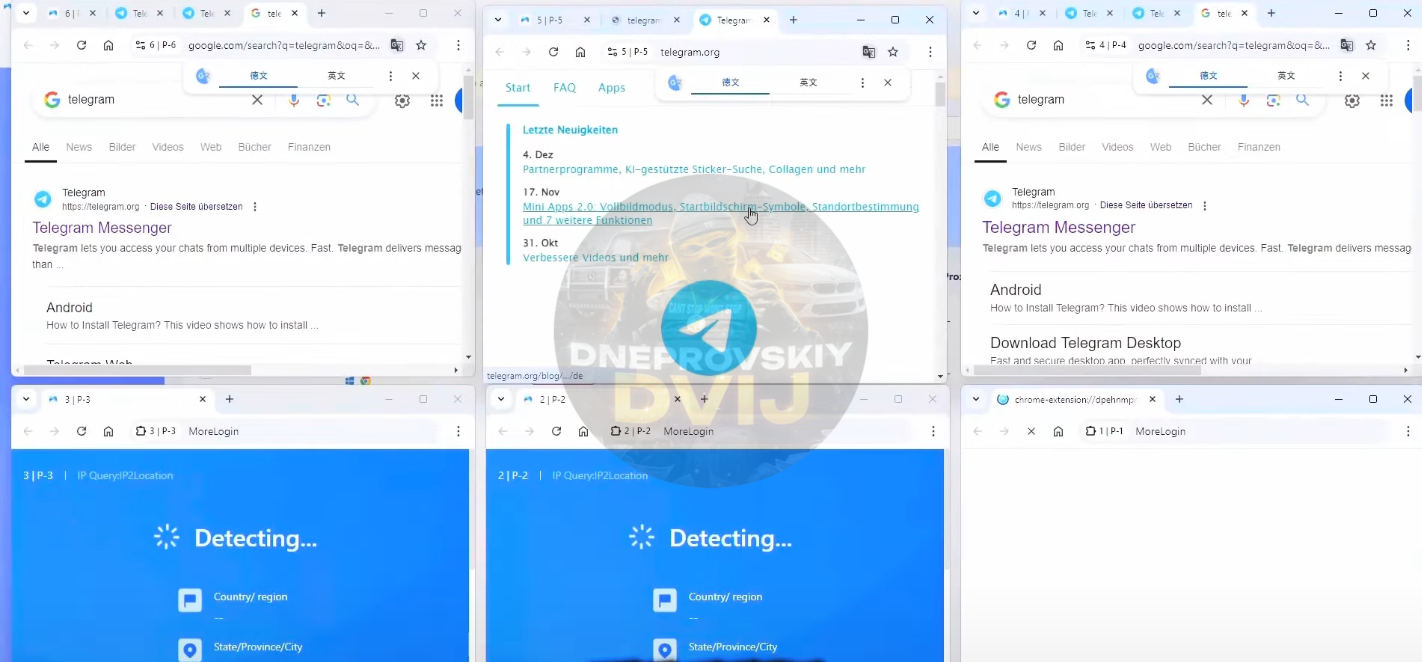
Task: Select 德文 language in P-4 translate popup
Action: click(1209, 76)
